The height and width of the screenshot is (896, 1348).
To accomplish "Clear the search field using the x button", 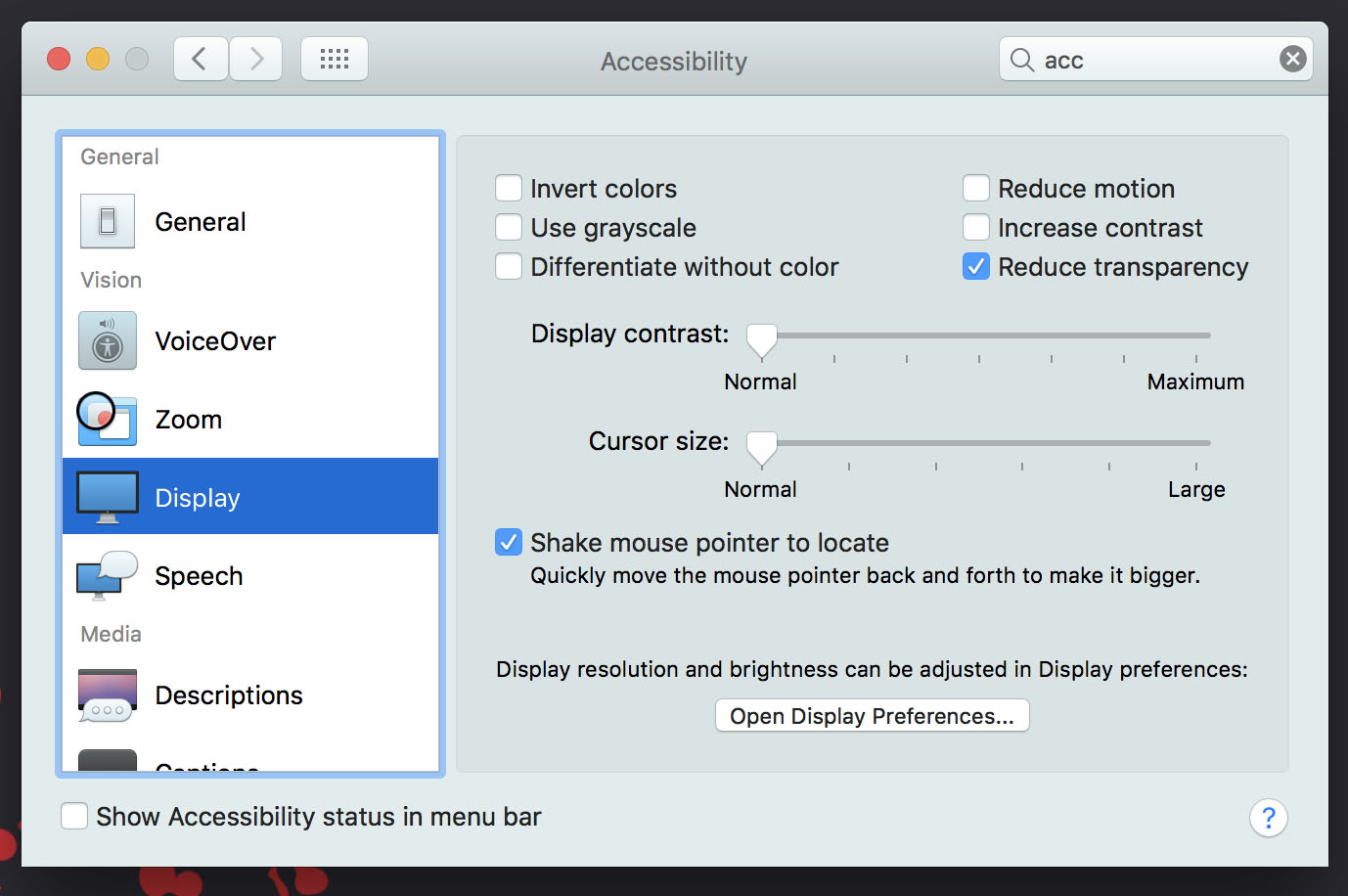I will pos(1293,59).
